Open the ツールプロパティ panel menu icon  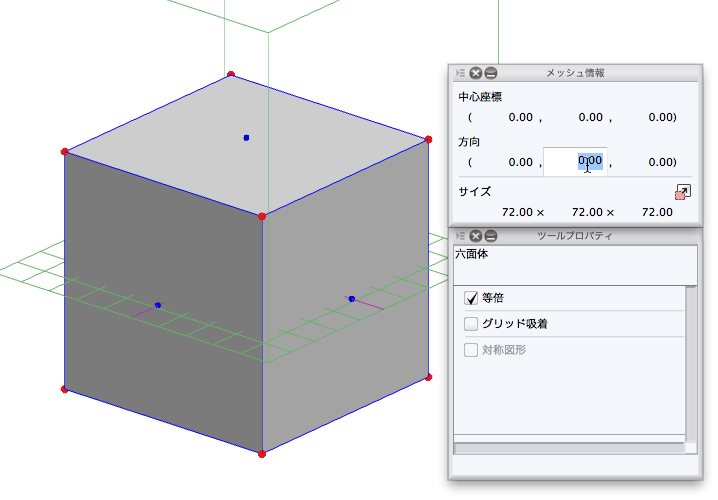click(x=460, y=236)
